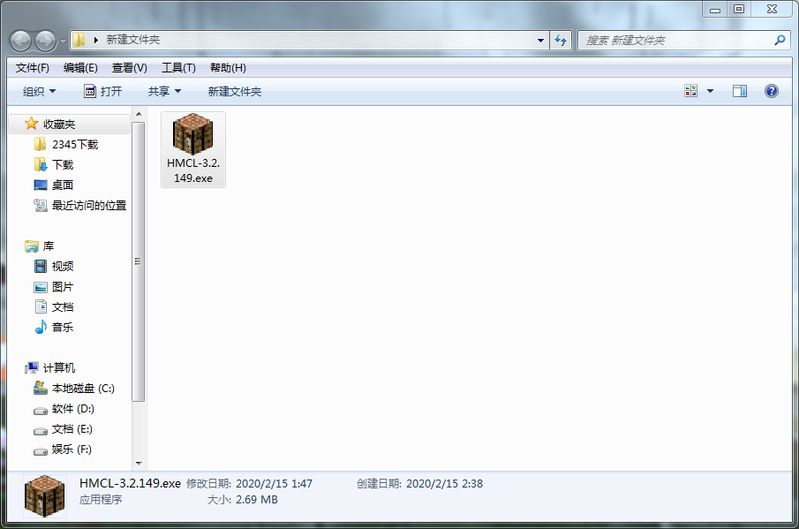Maximize the explorer window
Viewport: 799px width, 529px height.
tap(739, 9)
